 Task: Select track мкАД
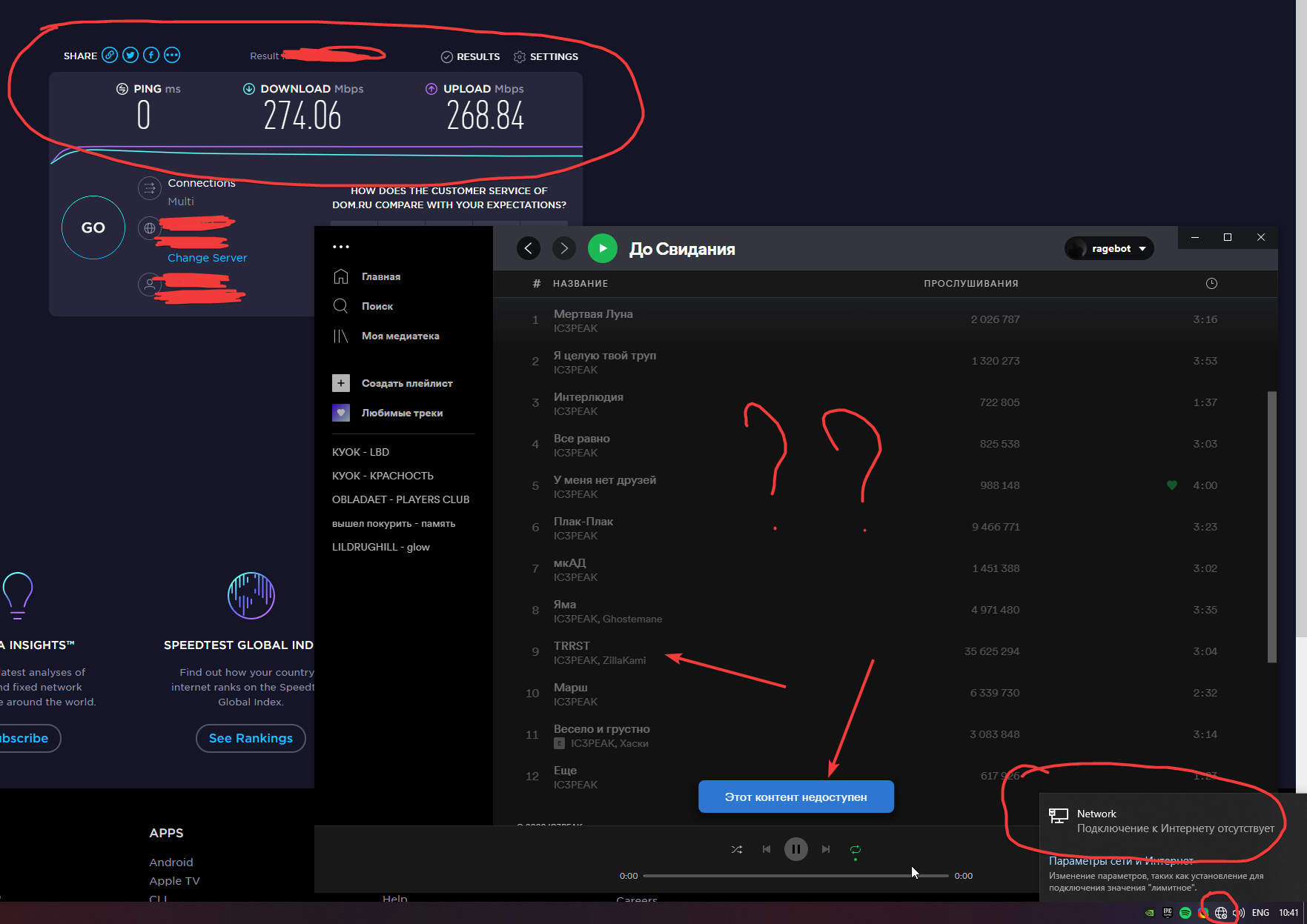885,569
